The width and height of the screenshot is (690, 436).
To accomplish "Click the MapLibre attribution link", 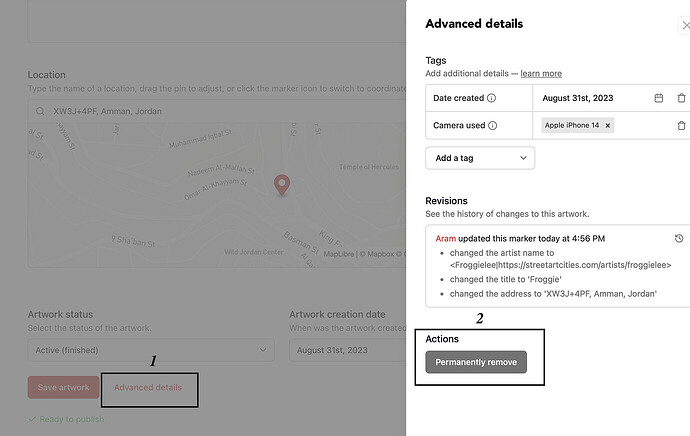I will click(x=338, y=254).
